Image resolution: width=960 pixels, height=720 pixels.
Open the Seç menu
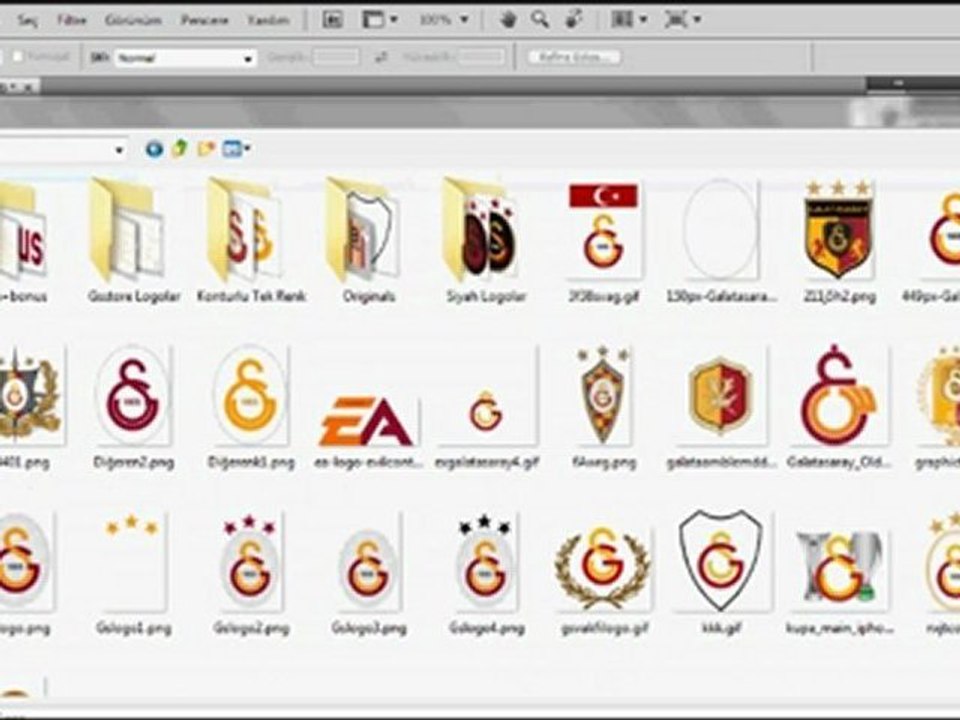[28, 21]
